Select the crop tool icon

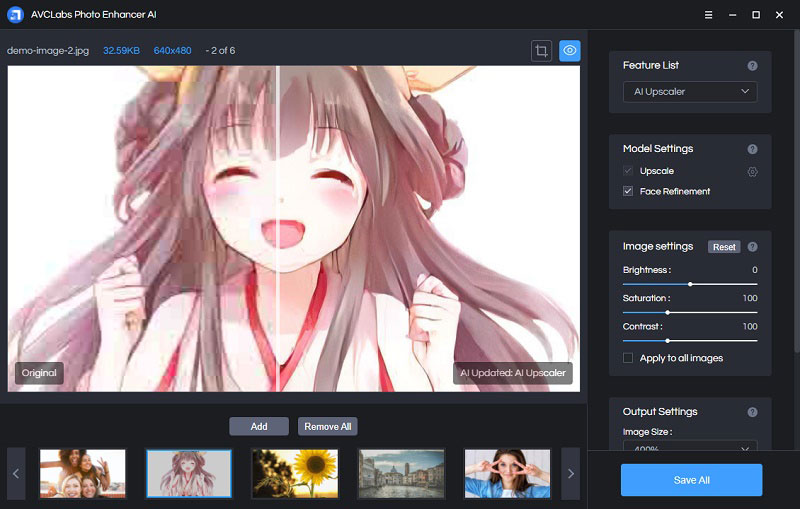(541, 50)
